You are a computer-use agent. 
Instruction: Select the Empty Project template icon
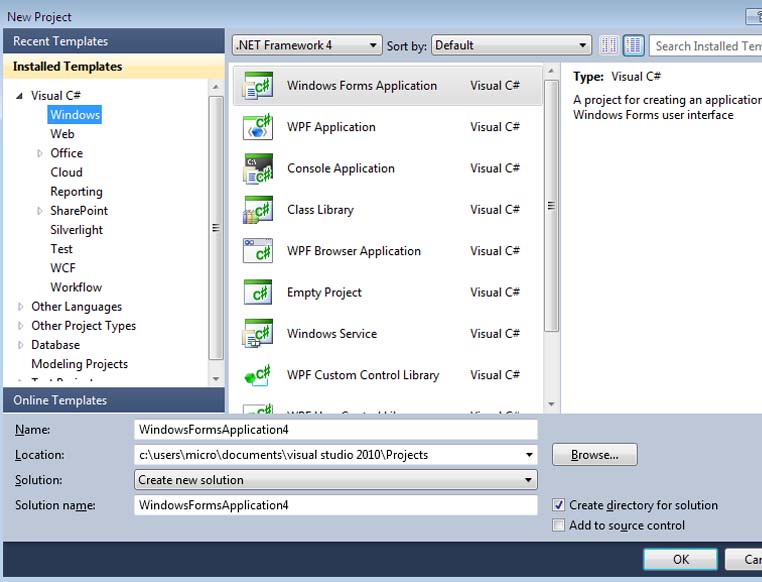click(258, 292)
